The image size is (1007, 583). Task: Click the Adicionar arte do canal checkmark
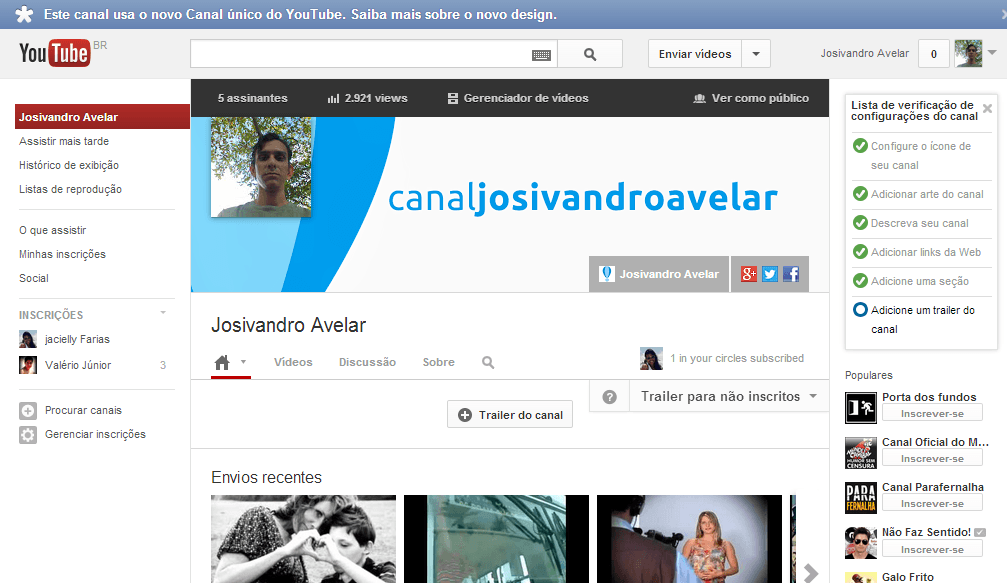point(860,193)
